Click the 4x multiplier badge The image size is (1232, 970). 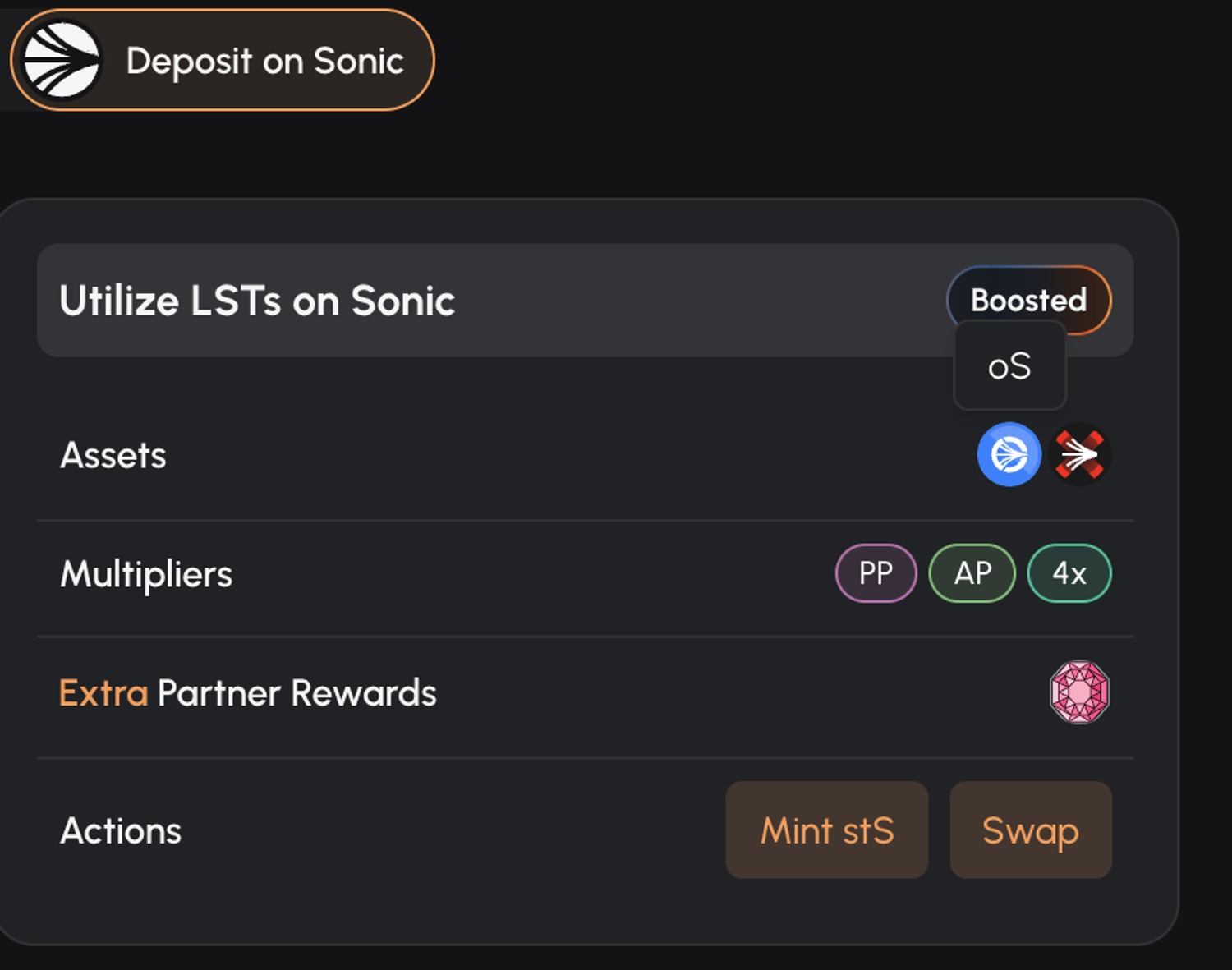[1069, 573]
